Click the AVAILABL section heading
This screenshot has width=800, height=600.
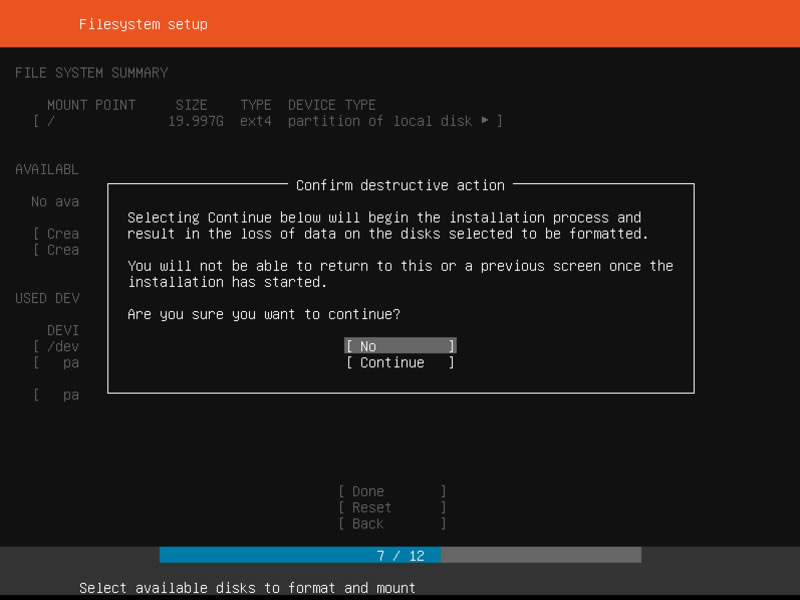[x=47, y=169]
